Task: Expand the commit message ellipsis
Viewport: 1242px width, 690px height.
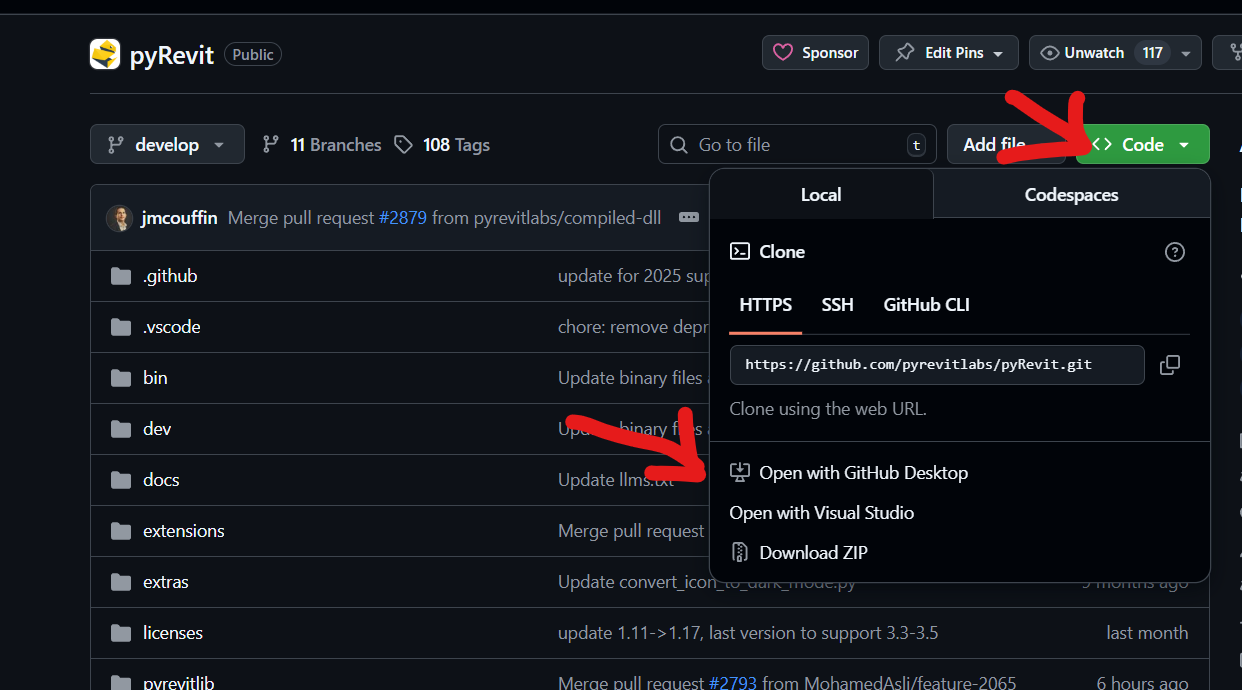Action: click(x=688, y=217)
